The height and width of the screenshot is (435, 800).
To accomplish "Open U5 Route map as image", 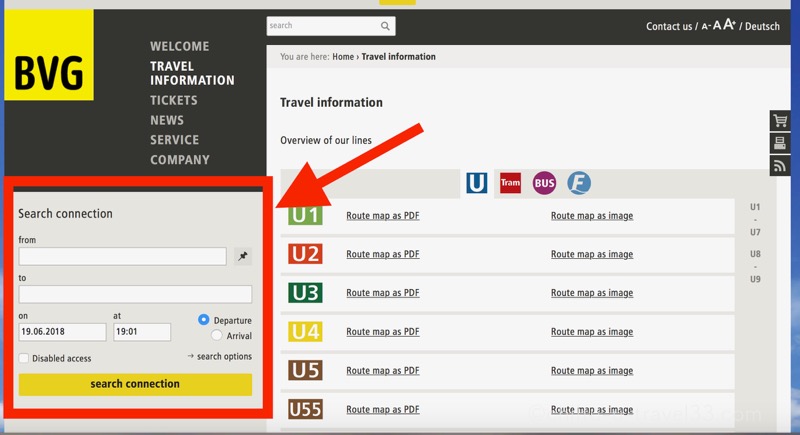I will coord(592,371).
